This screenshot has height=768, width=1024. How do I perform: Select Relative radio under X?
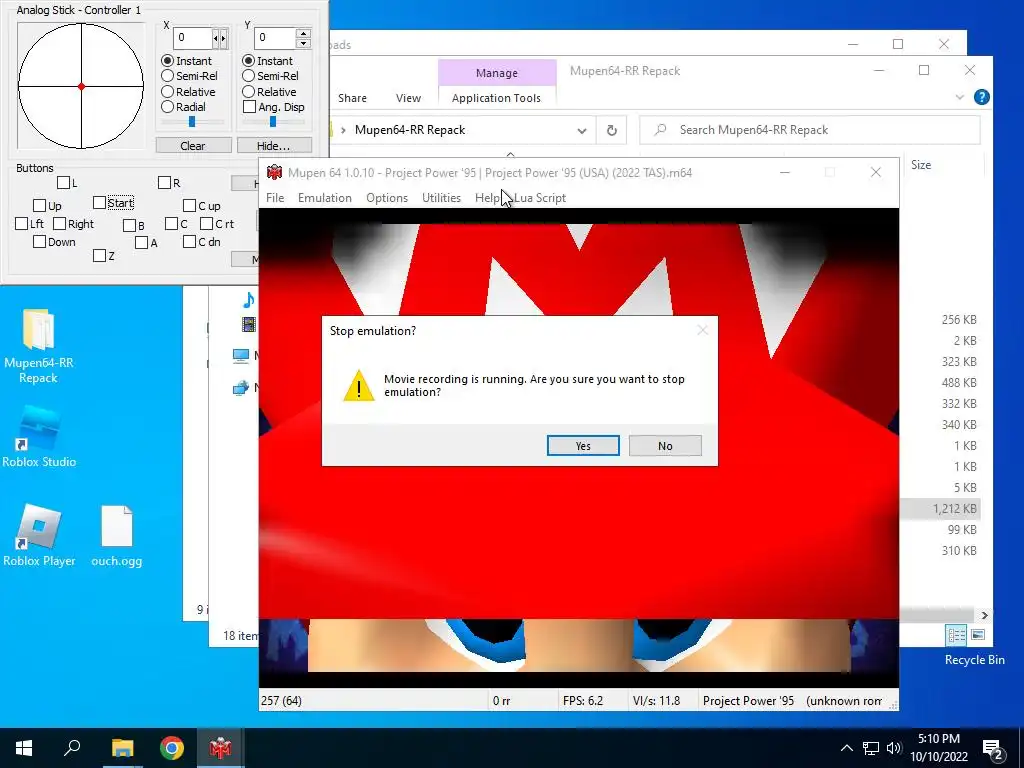[167, 91]
